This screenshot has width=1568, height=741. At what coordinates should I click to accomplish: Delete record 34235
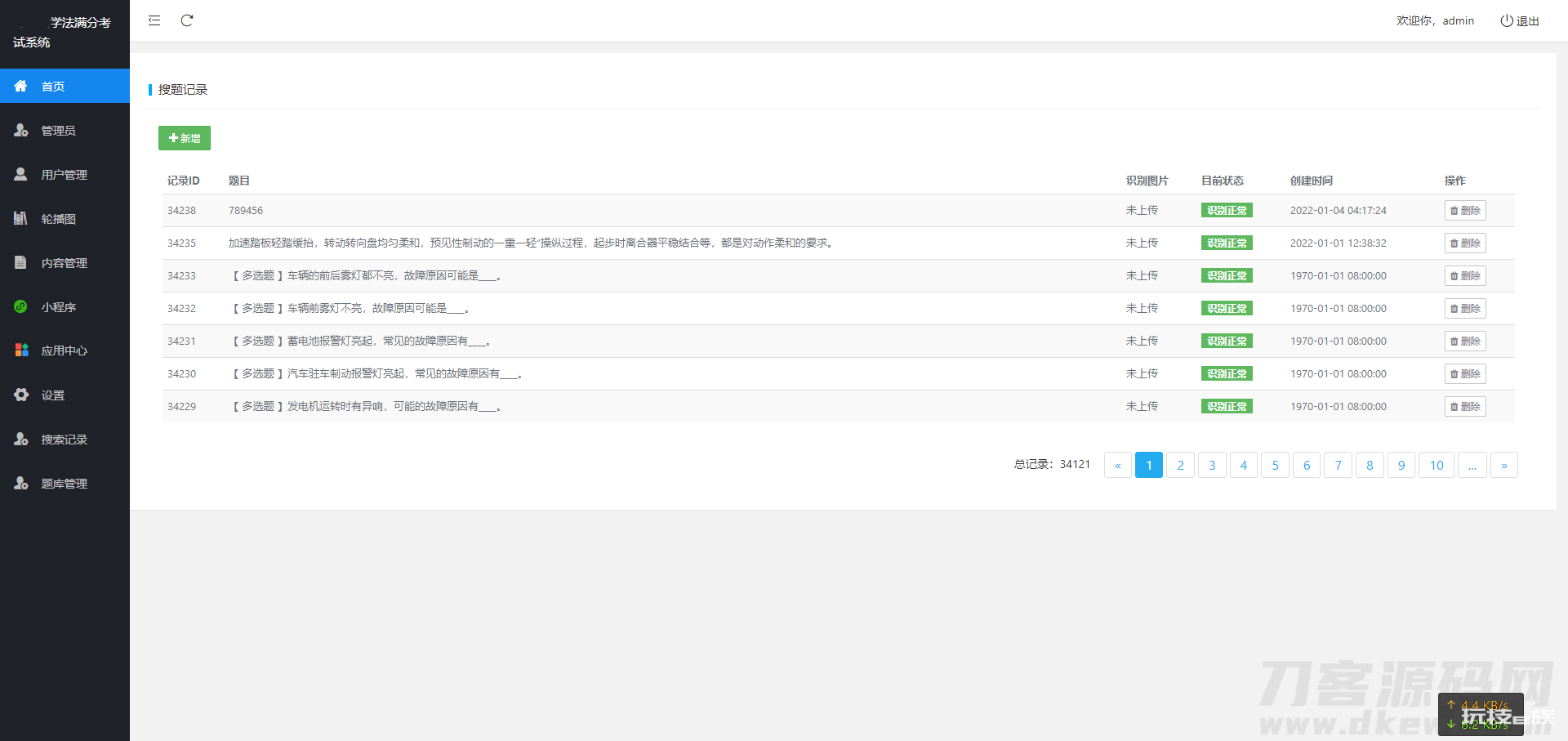(x=1465, y=243)
